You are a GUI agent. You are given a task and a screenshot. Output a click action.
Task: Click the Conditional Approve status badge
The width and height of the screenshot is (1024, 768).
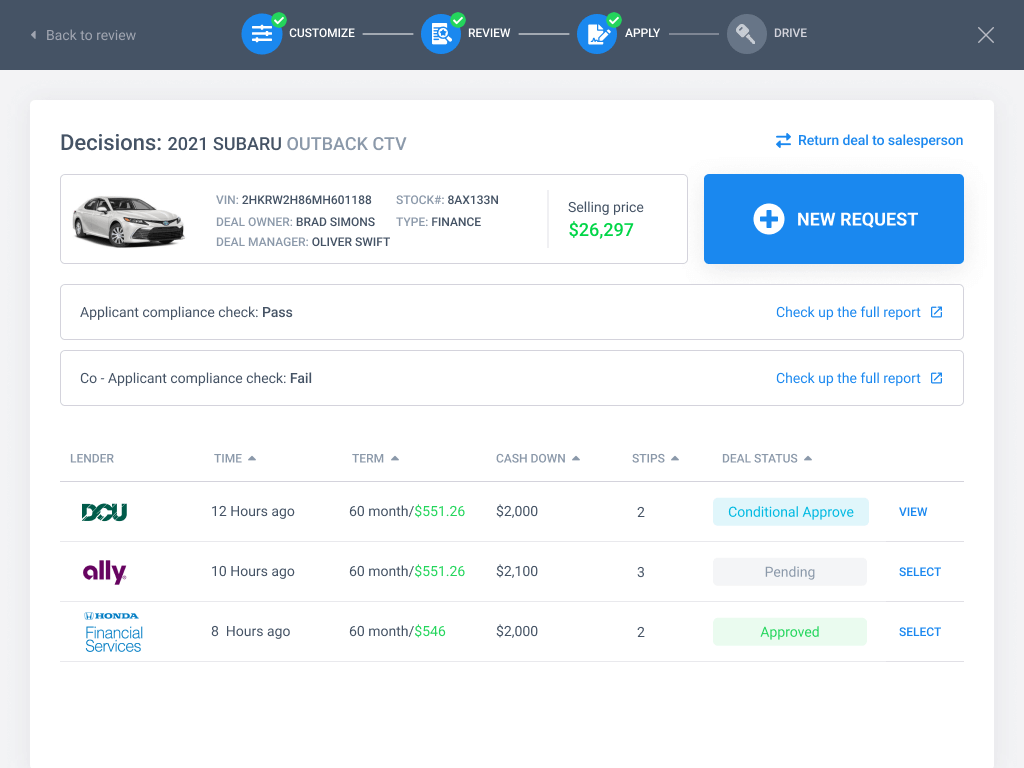coord(790,512)
